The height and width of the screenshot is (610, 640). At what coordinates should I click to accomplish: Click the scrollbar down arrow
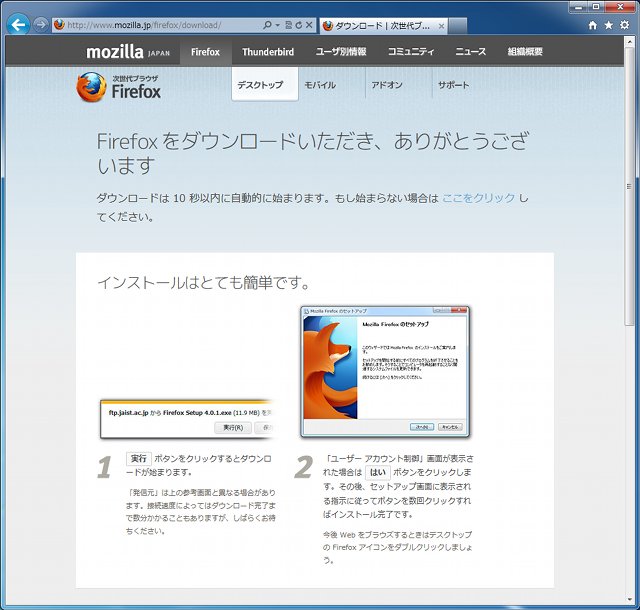click(629, 599)
